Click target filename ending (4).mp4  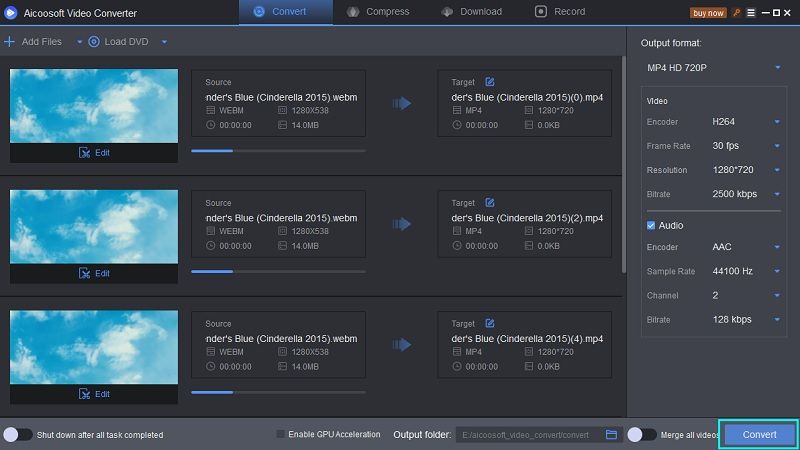click(x=527, y=339)
